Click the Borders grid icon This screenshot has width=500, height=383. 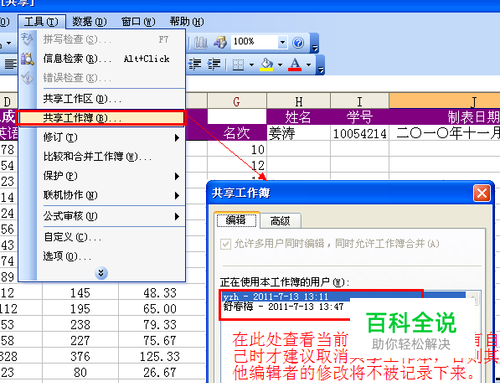point(238,64)
